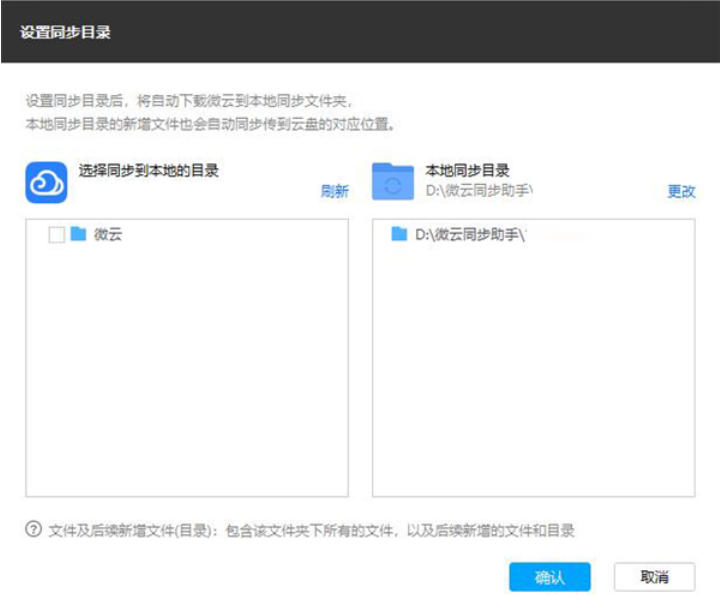Viewport: 720px width, 600px height.
Task: Check the 微云 folder checkbox
Action: point(56,235)
